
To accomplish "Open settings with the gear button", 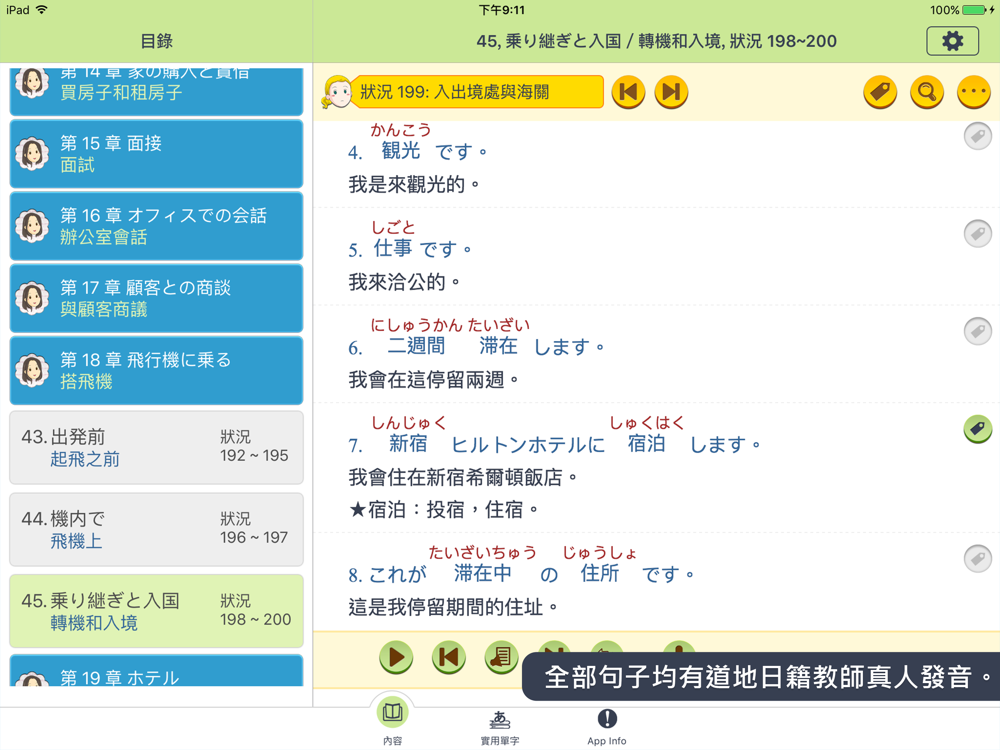I will tap(952, 41).
